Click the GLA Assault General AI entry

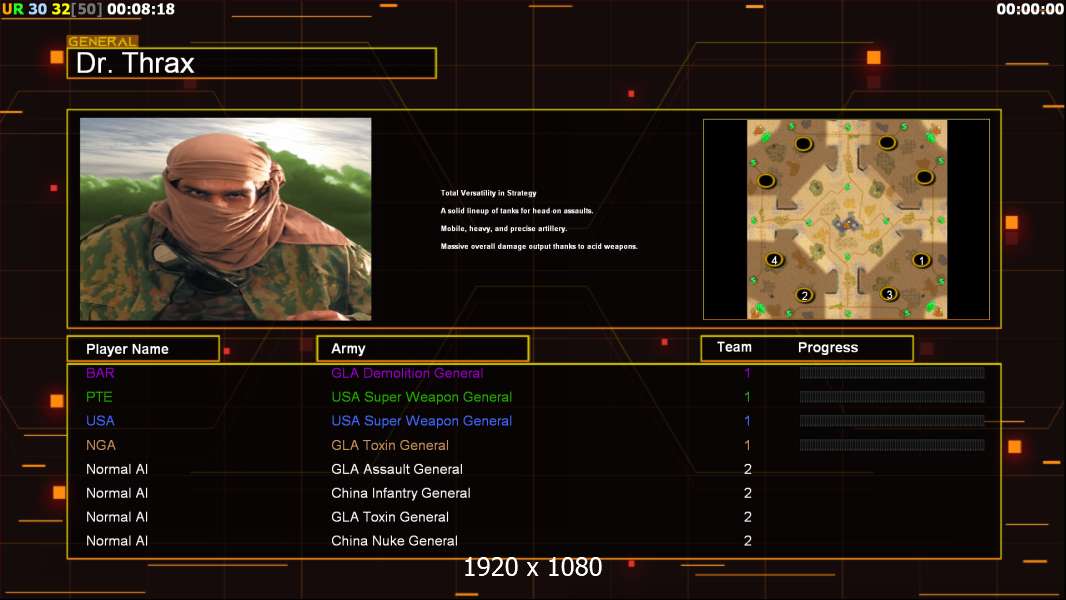[x=397, y=469]
